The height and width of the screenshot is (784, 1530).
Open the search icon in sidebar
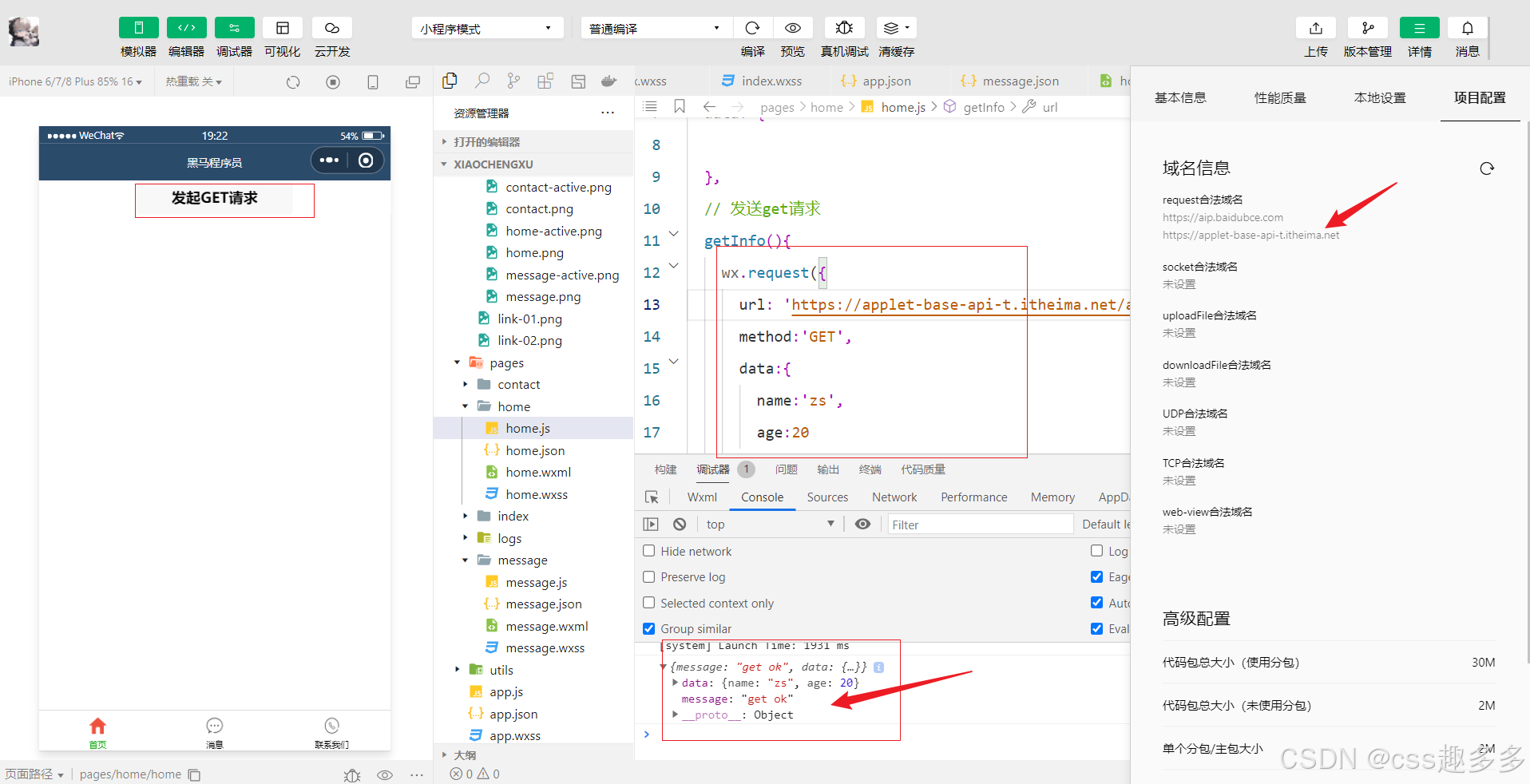click(482, 81)
